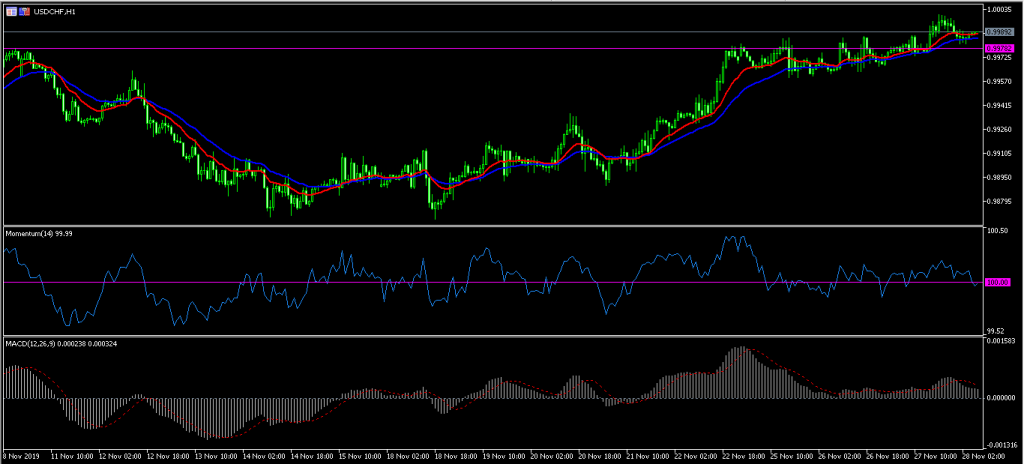Click the 0.99415 price axis label
Screen dimensions: 1024x464
(999, 106)
